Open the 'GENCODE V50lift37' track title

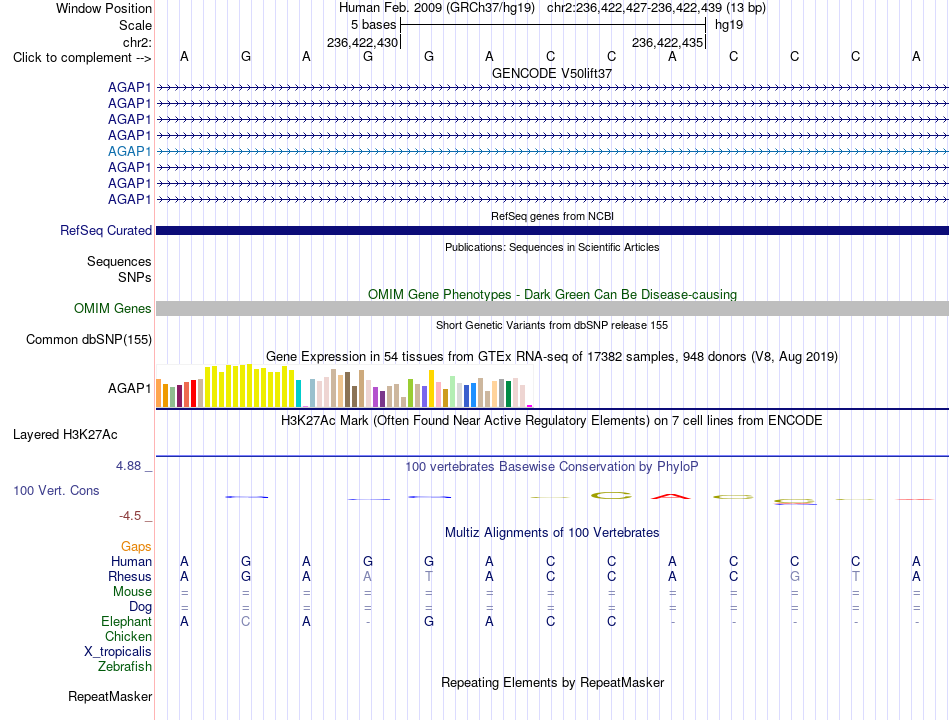pyautogui.click(x=552, y=73)
